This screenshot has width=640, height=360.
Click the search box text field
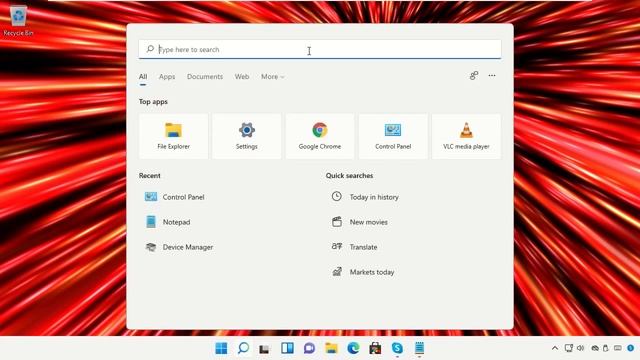click(320, 49)
